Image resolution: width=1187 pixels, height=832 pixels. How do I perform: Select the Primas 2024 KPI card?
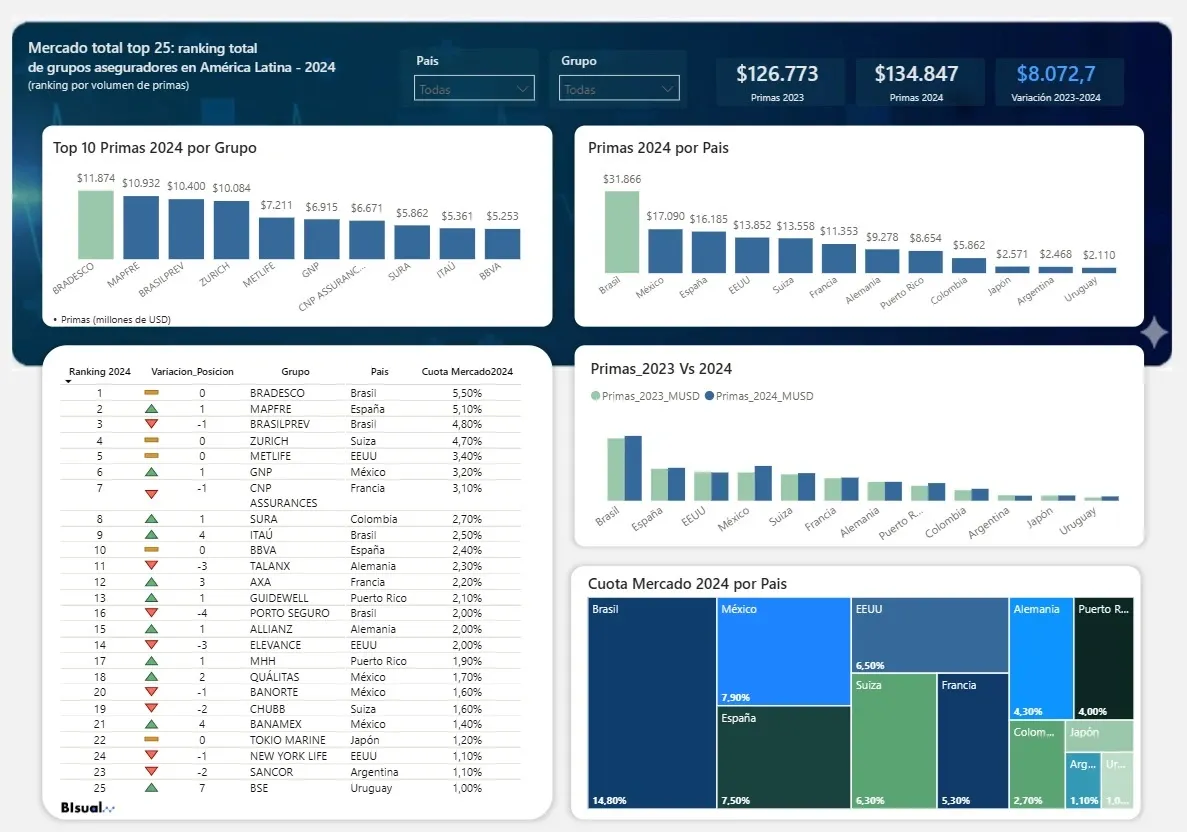pyautogui.click(x=916, y=81)
